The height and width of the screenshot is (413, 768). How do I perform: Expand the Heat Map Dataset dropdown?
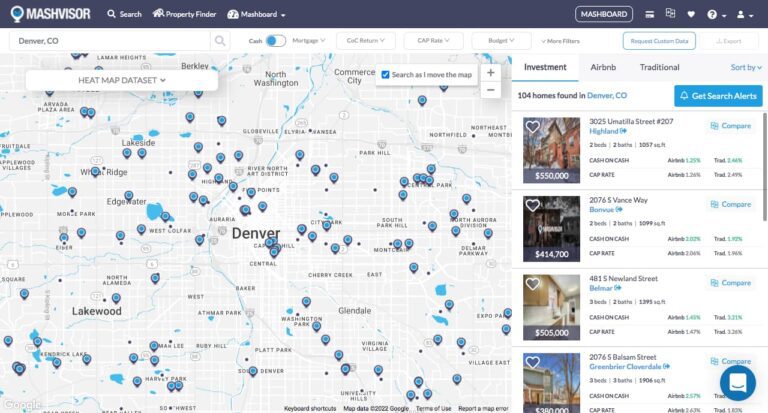click(x=121, y=79)
